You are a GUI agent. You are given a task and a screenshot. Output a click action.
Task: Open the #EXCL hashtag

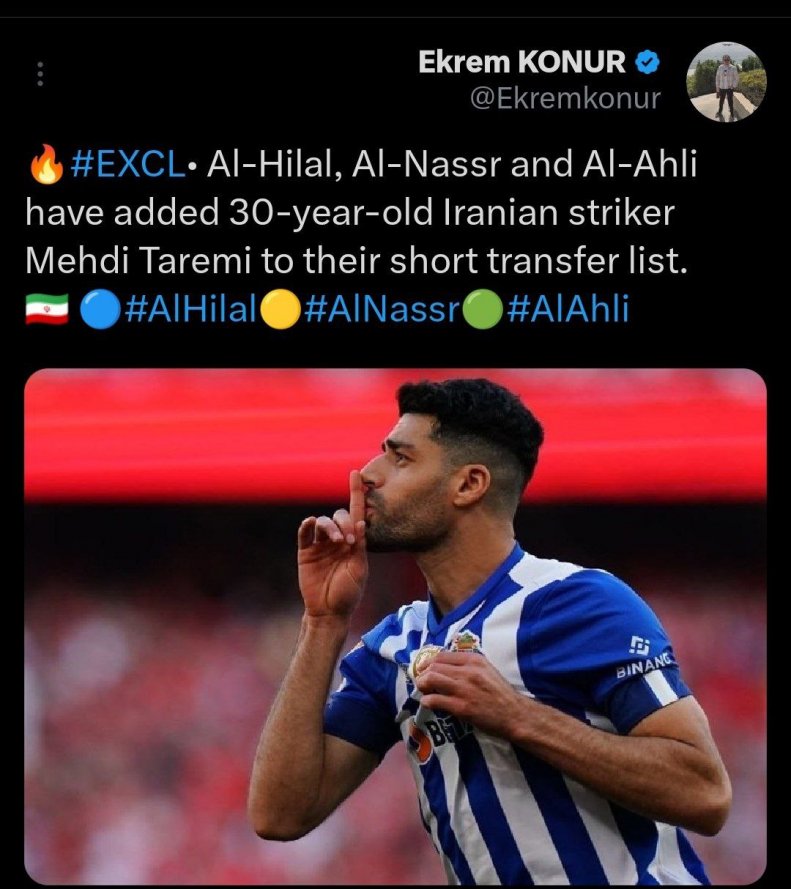[x=129, y=164]
